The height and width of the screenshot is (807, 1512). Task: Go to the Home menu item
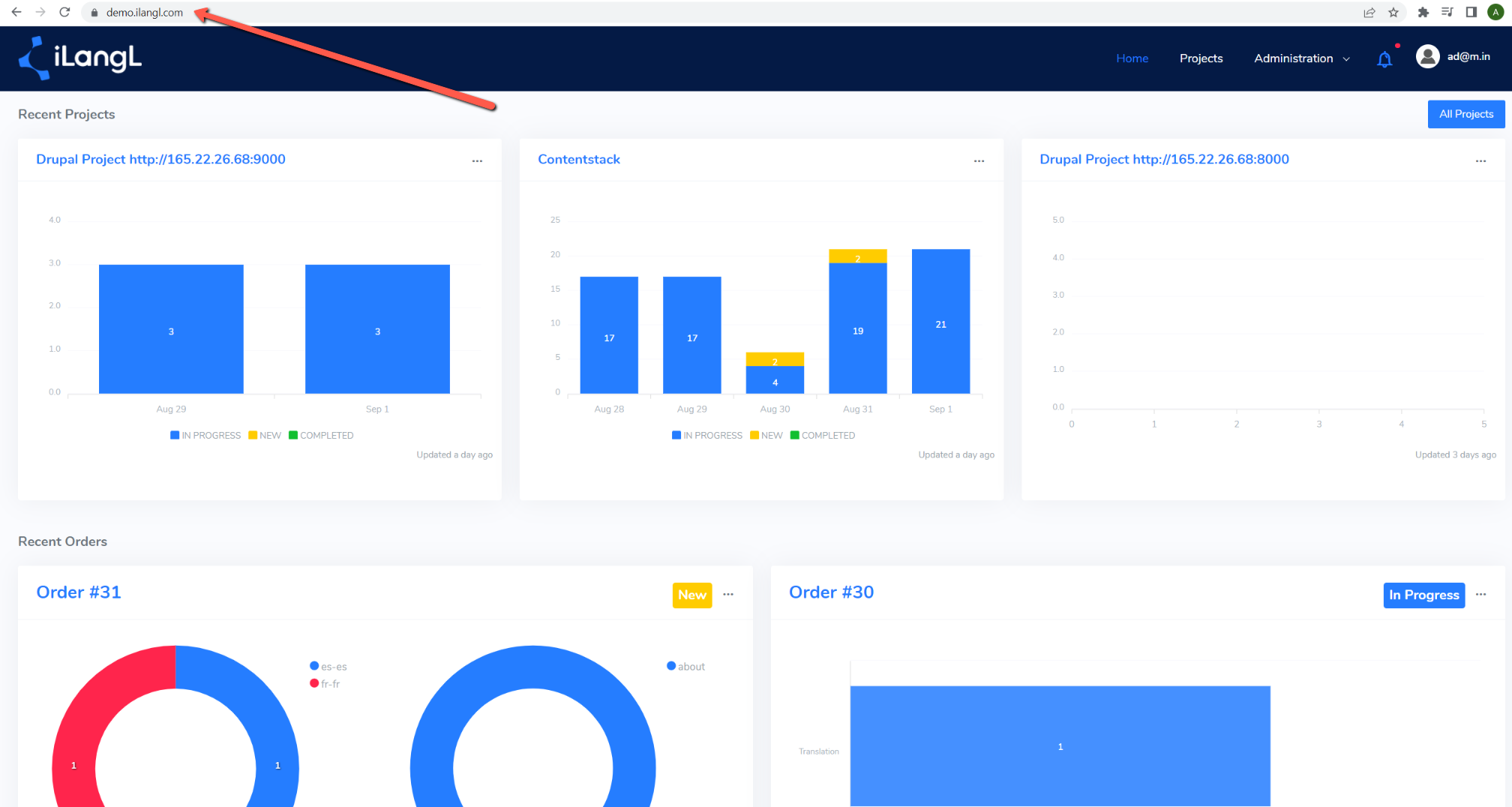click(1132, 58)
